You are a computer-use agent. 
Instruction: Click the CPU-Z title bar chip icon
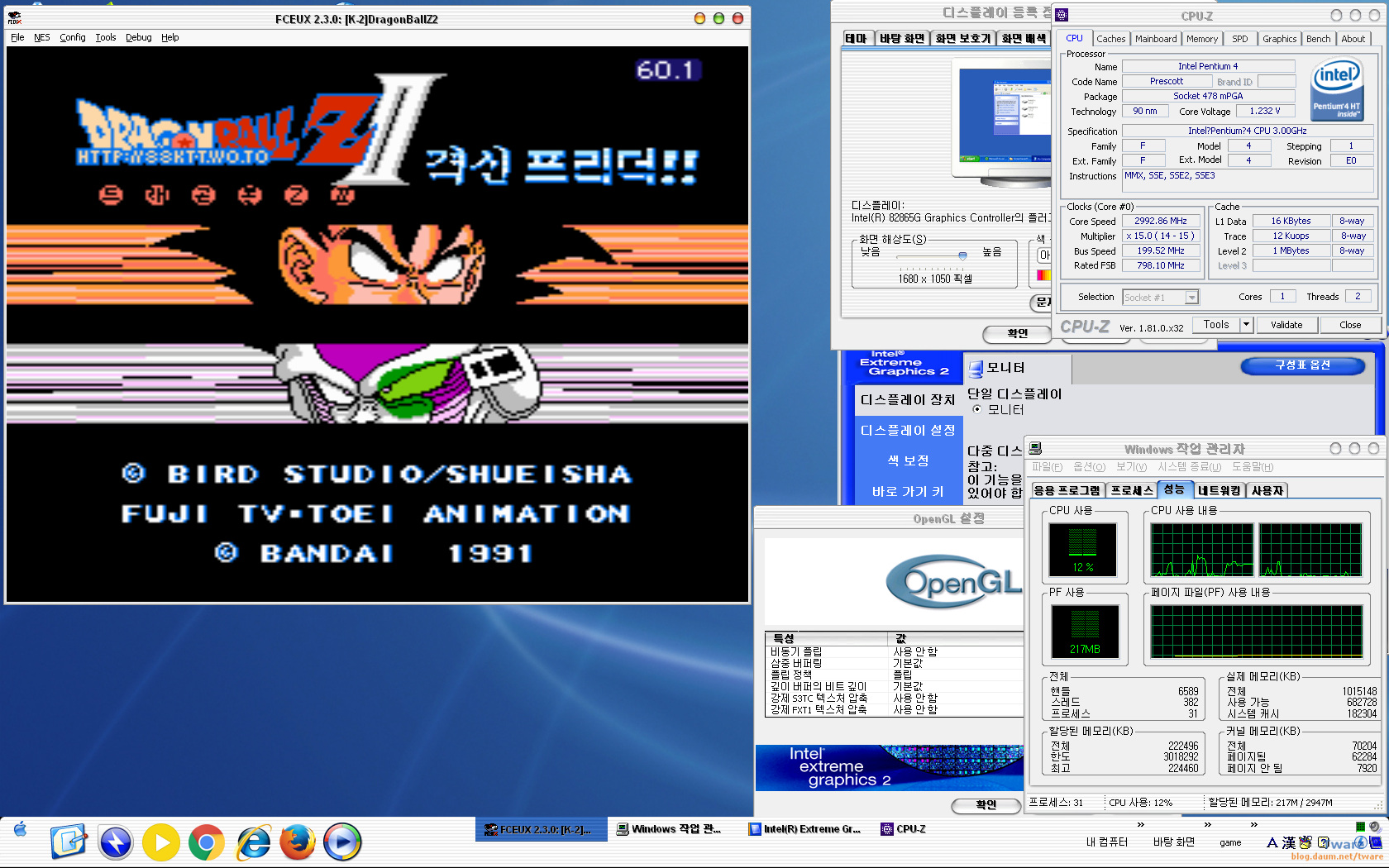[1062, 15]
